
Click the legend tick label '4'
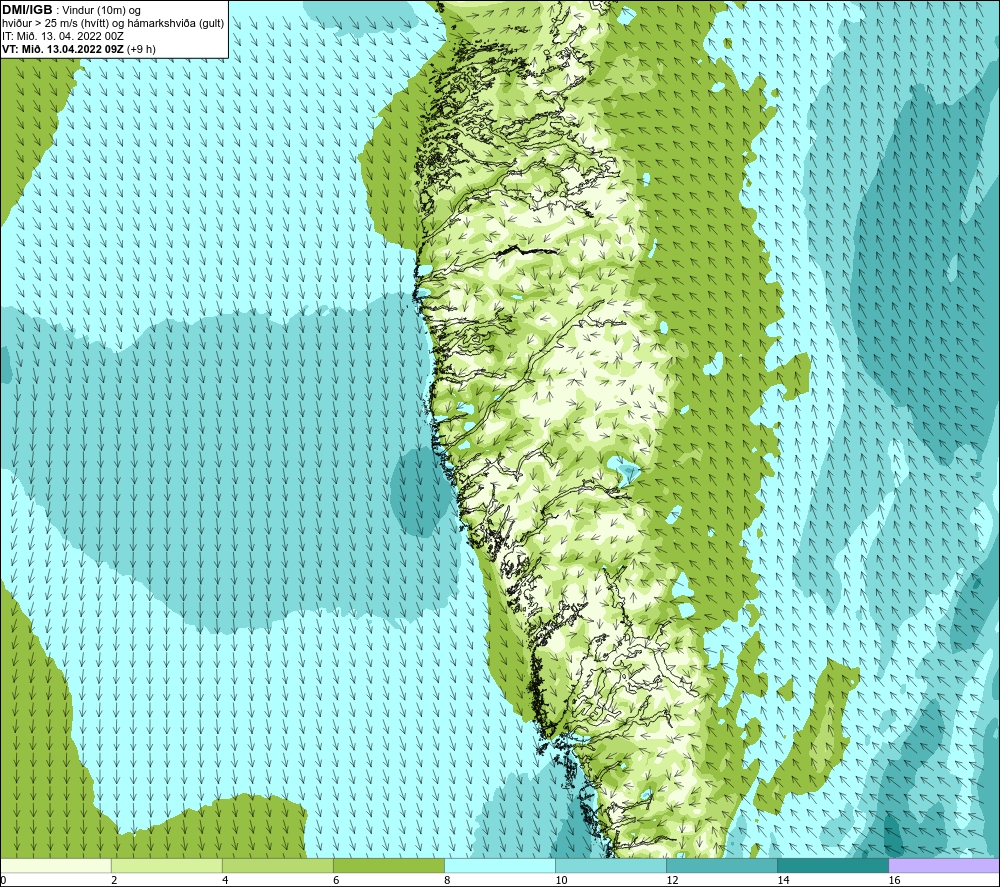(225, 881)
